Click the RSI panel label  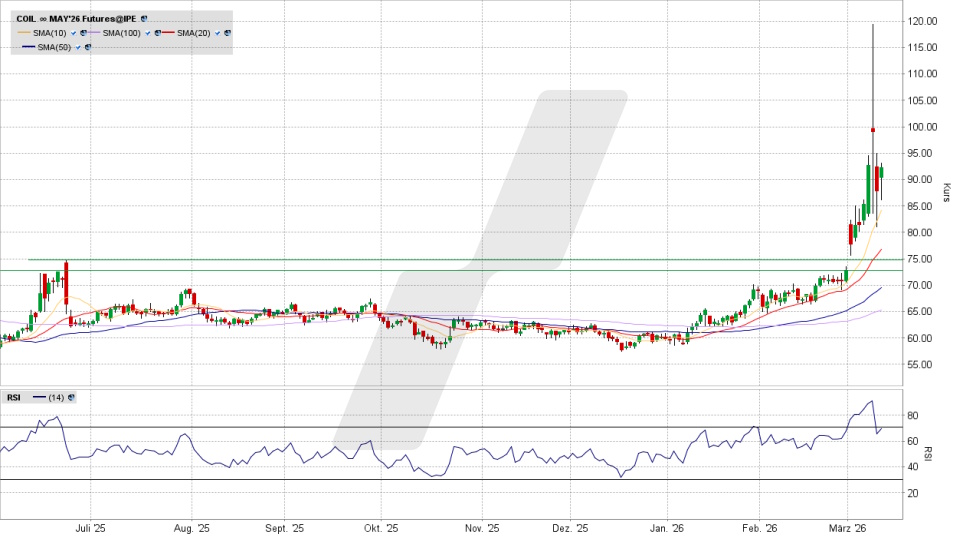point(14,398)
